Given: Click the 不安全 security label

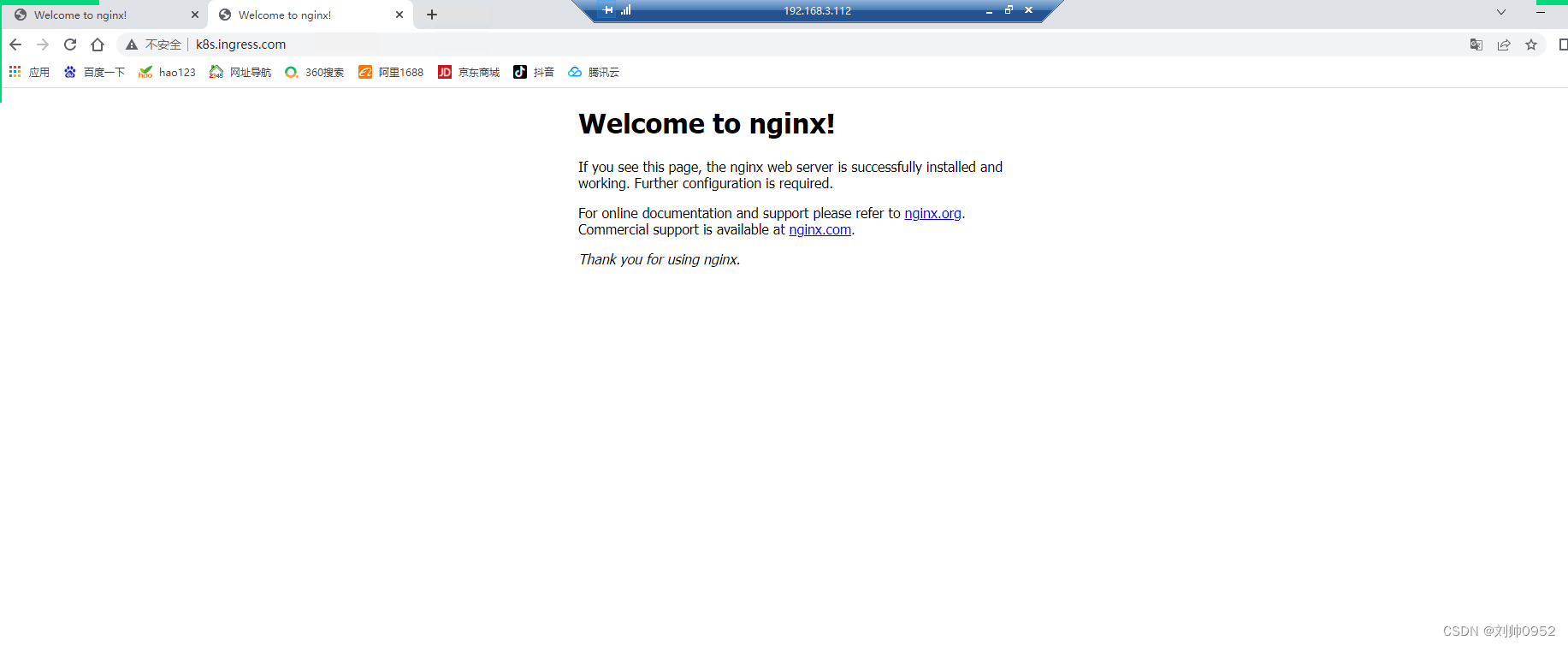Looking at the screenshot, I should click(163, 44).
